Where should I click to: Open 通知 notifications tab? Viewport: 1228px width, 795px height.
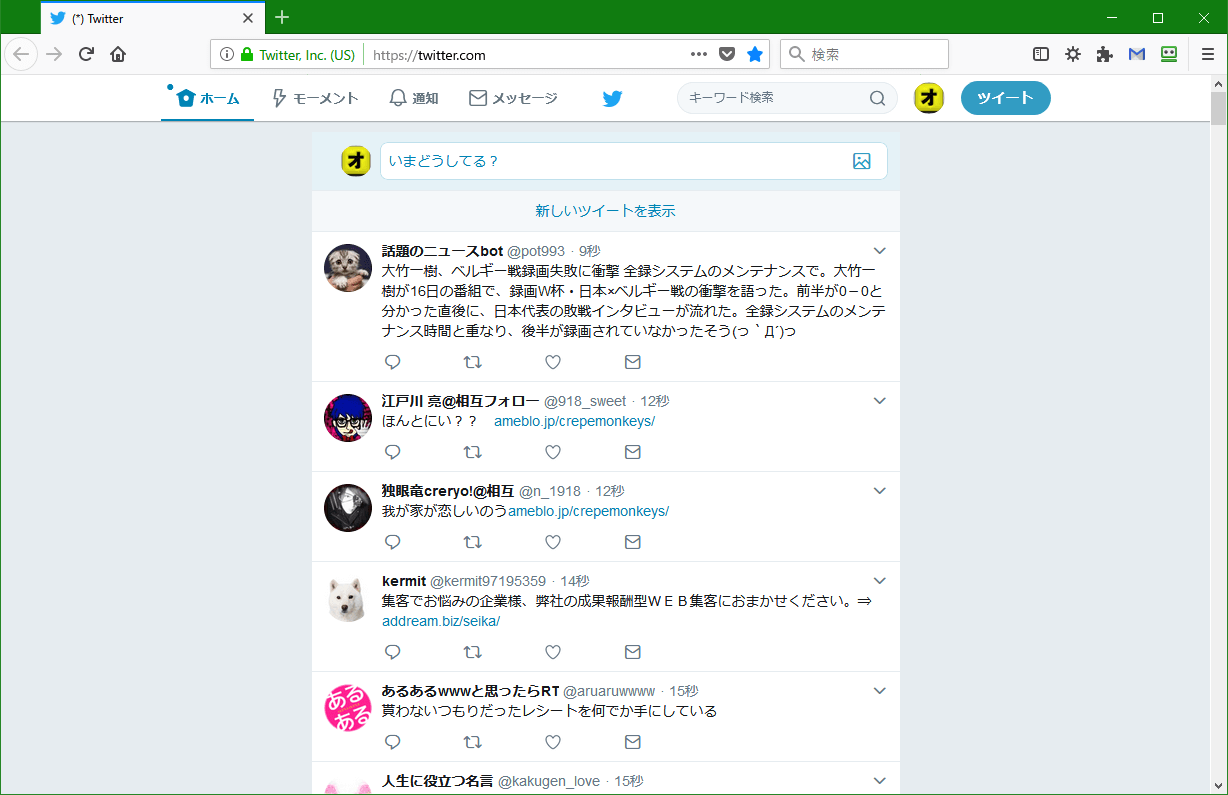[413, 98]
